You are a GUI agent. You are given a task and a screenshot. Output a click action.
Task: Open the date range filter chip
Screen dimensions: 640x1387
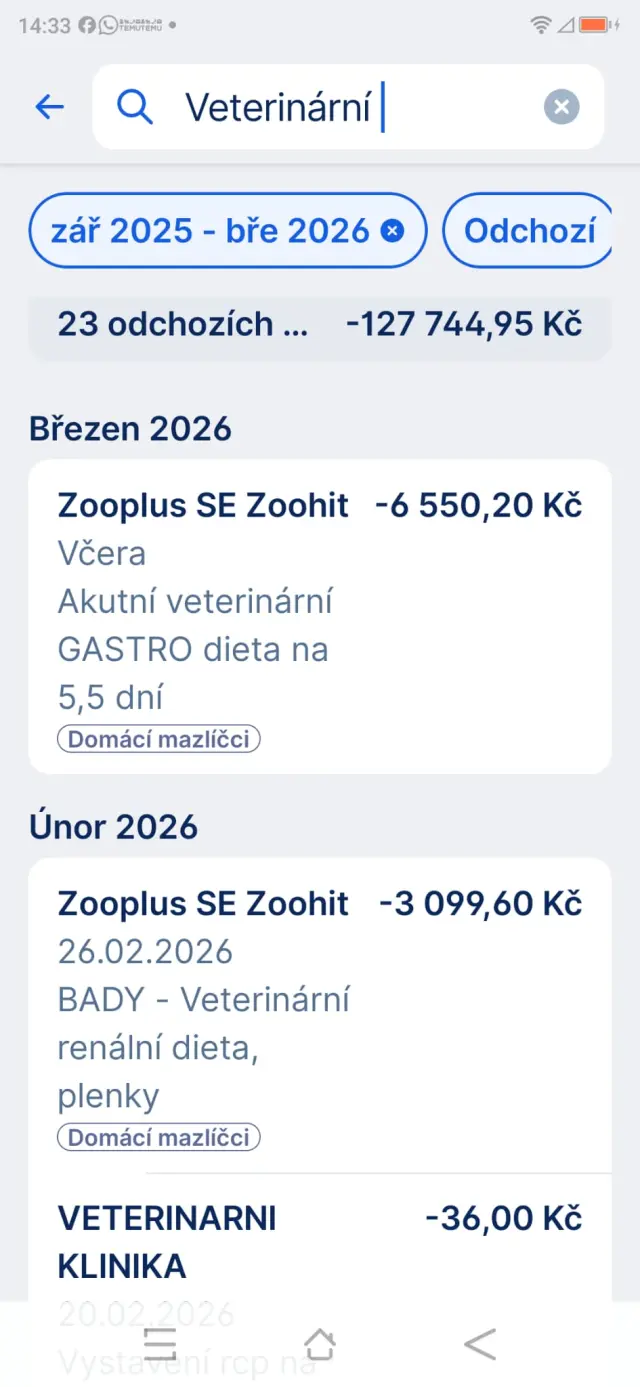click(x=210, y=231)
